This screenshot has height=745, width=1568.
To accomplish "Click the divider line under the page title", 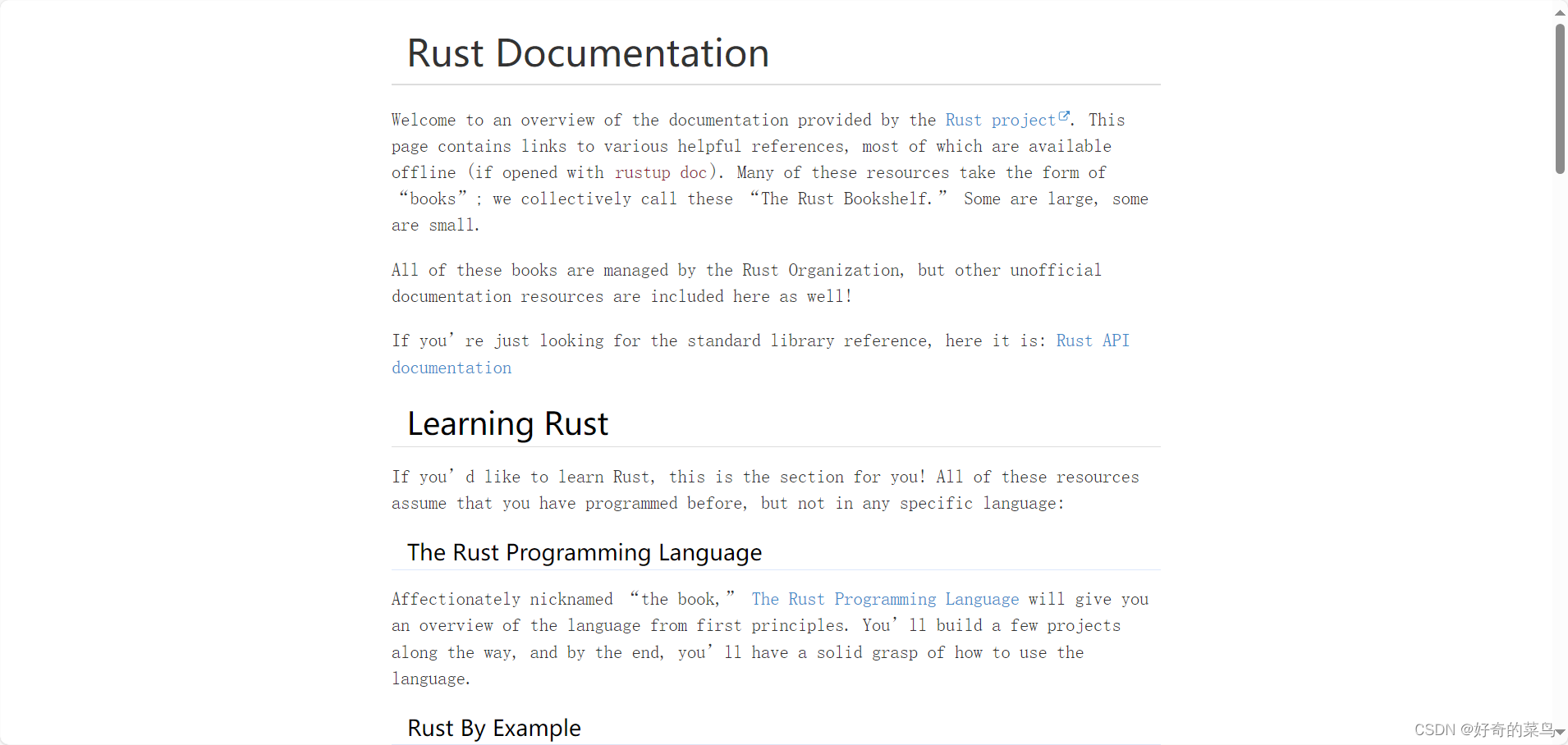I will (775, 84).
